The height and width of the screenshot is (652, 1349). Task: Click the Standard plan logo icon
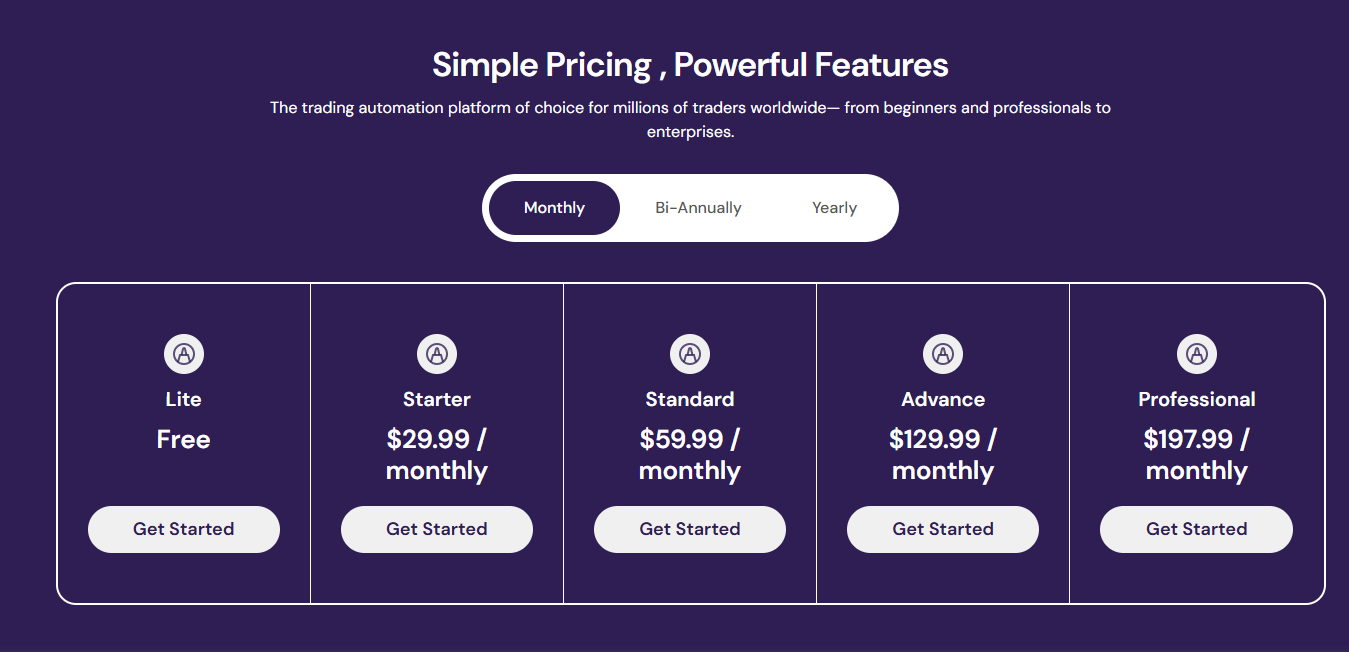[689, 354]
